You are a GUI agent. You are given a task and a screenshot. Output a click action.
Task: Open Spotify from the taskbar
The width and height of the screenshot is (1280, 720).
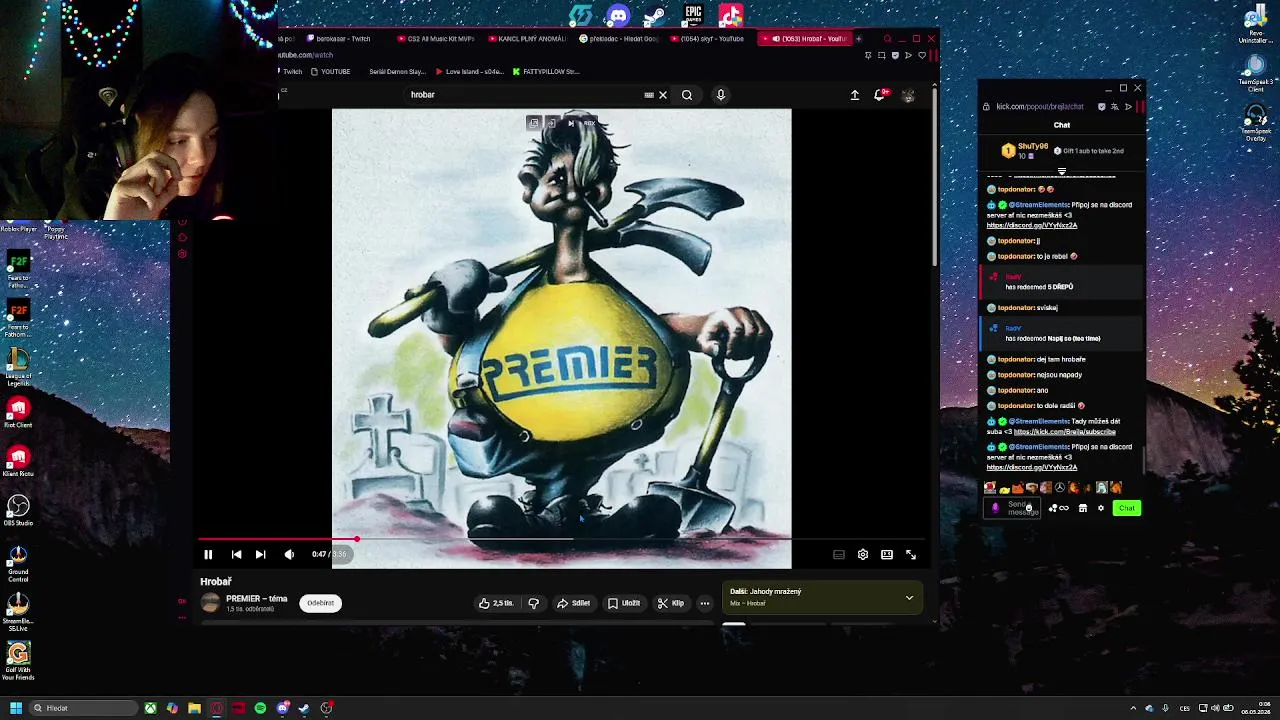[260, 708]
